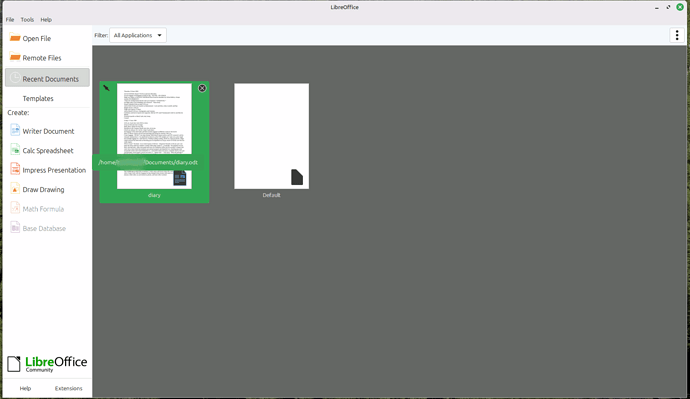Restore the LibreOffice window size

click(668, 7)
